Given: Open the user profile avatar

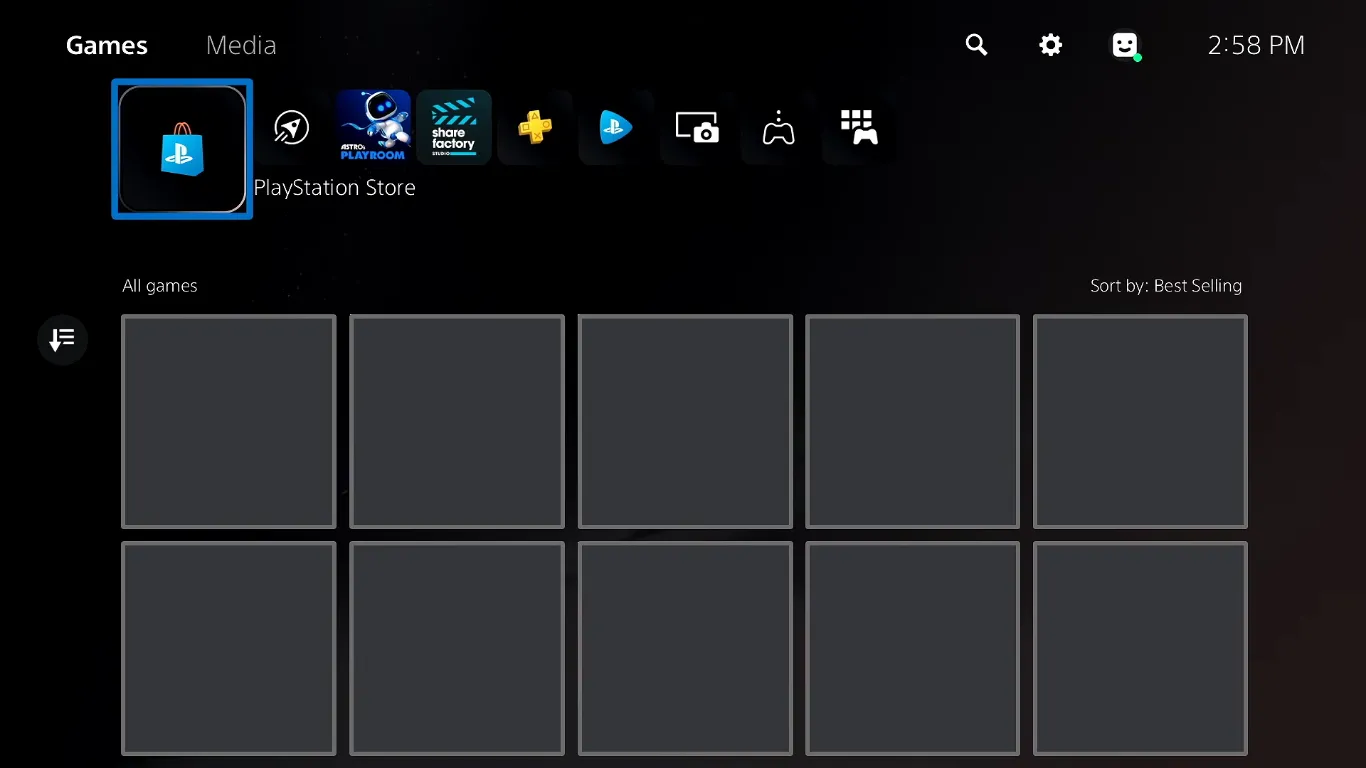Looking at the screenshot, I should point(1126,45).
